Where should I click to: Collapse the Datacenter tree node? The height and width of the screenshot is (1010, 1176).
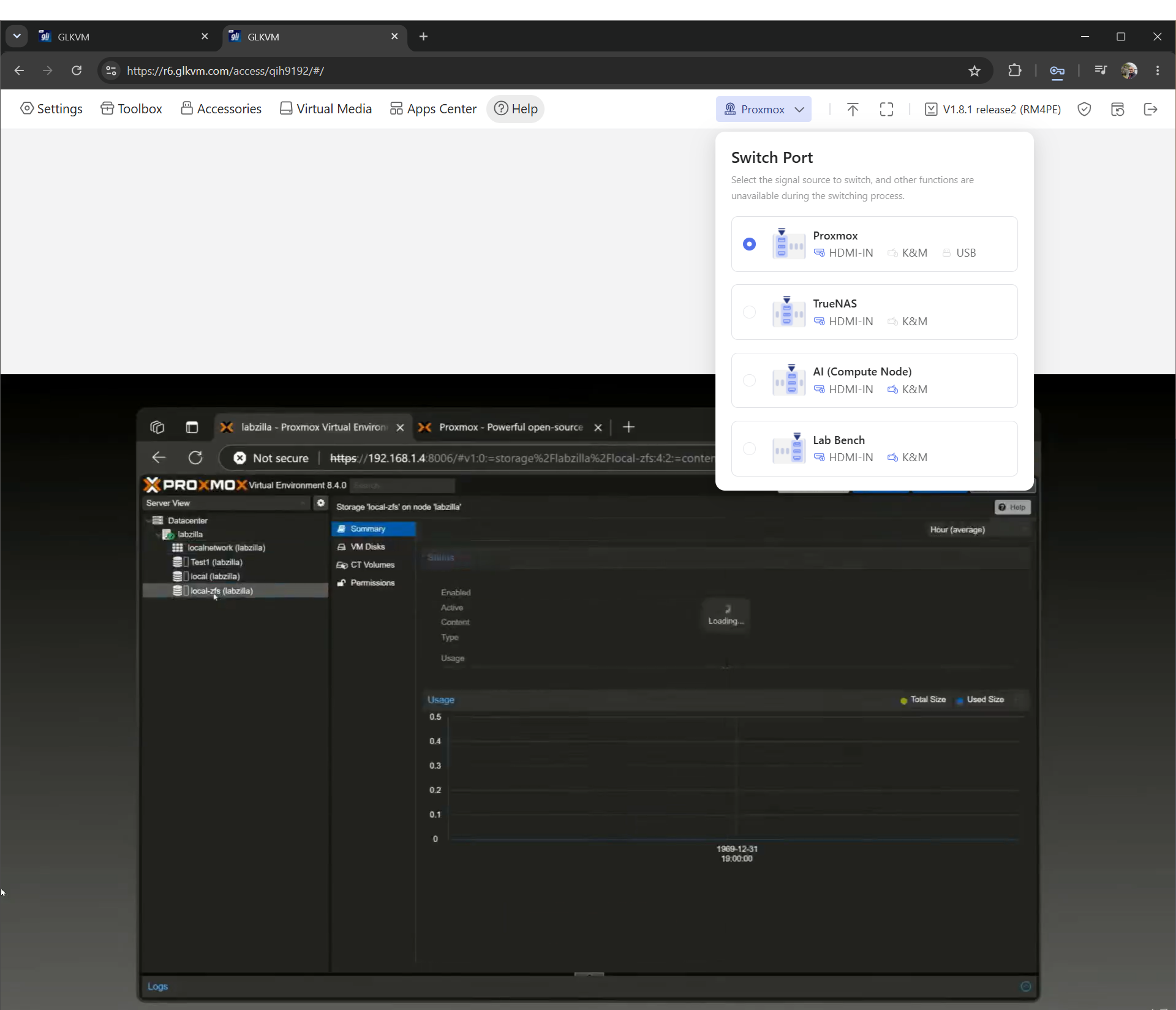[148, 521]
